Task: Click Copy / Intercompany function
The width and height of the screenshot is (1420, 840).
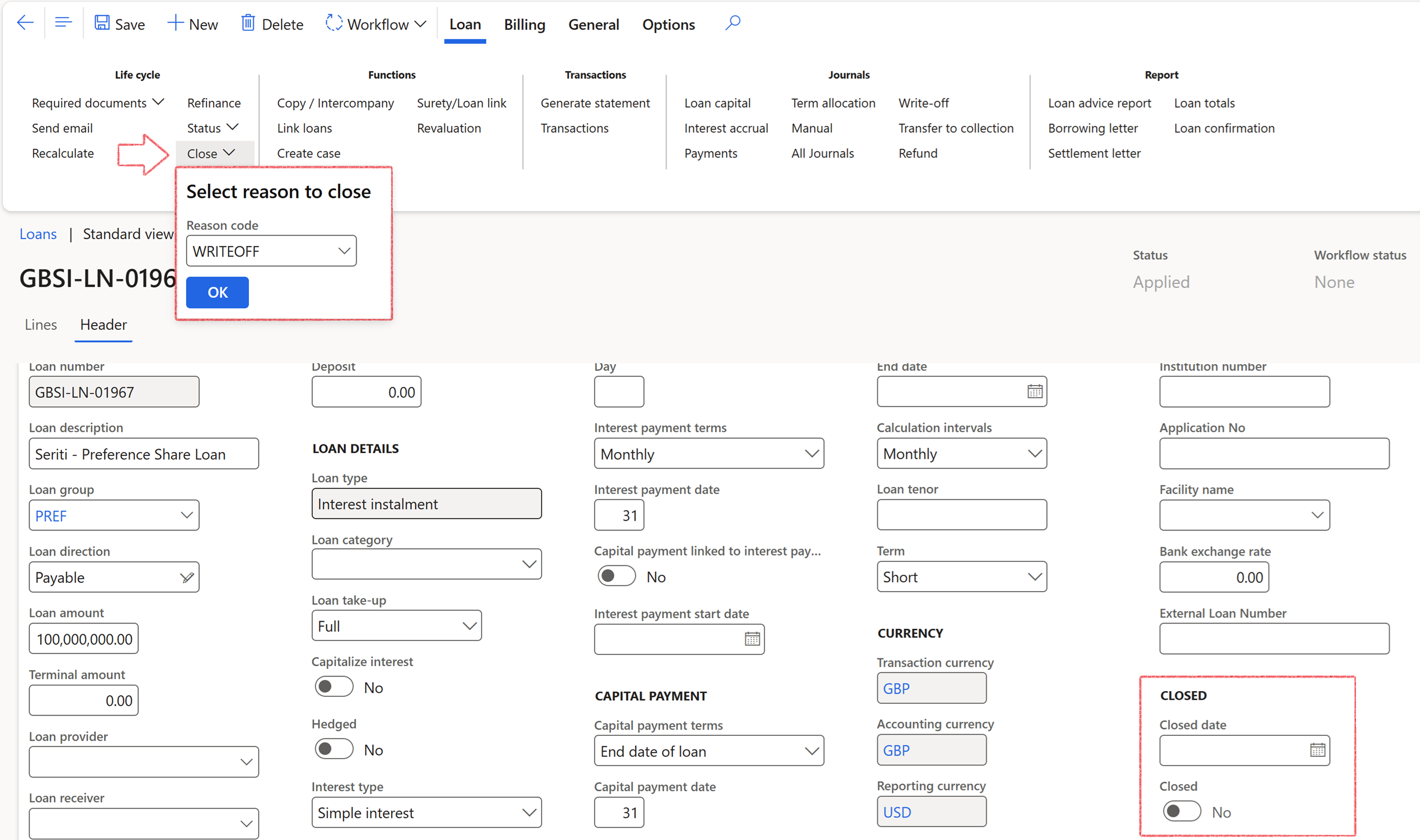Action: 335,103
